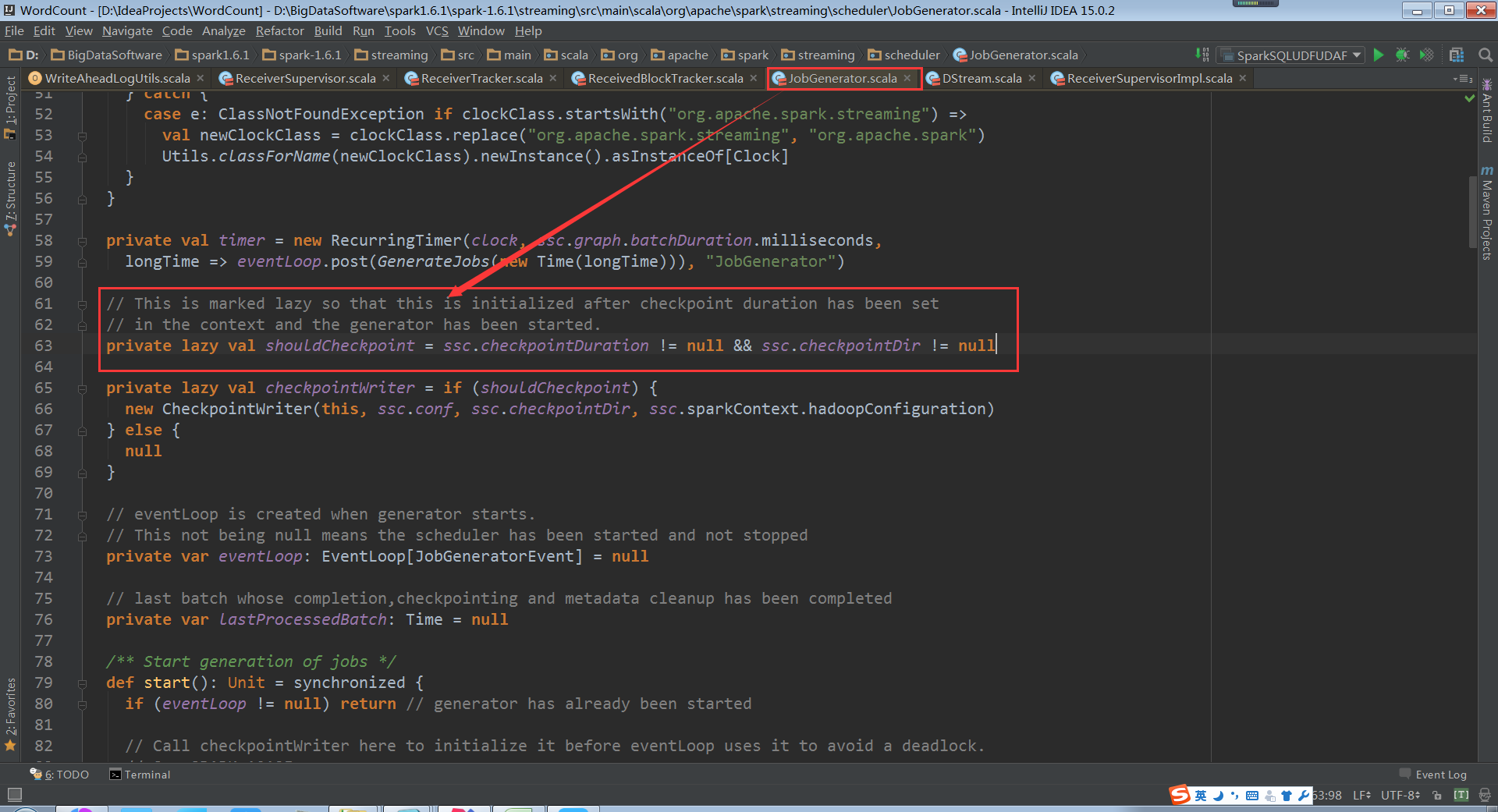Toggle file read-only lock in status bar

(x=1437, y=796)
